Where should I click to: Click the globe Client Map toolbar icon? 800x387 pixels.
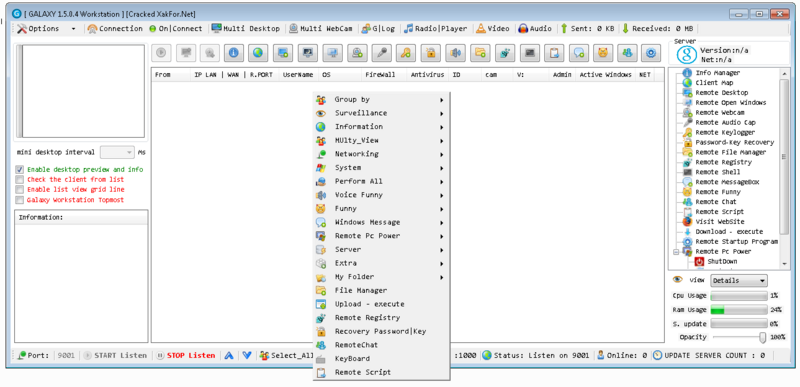click(258, 52)
